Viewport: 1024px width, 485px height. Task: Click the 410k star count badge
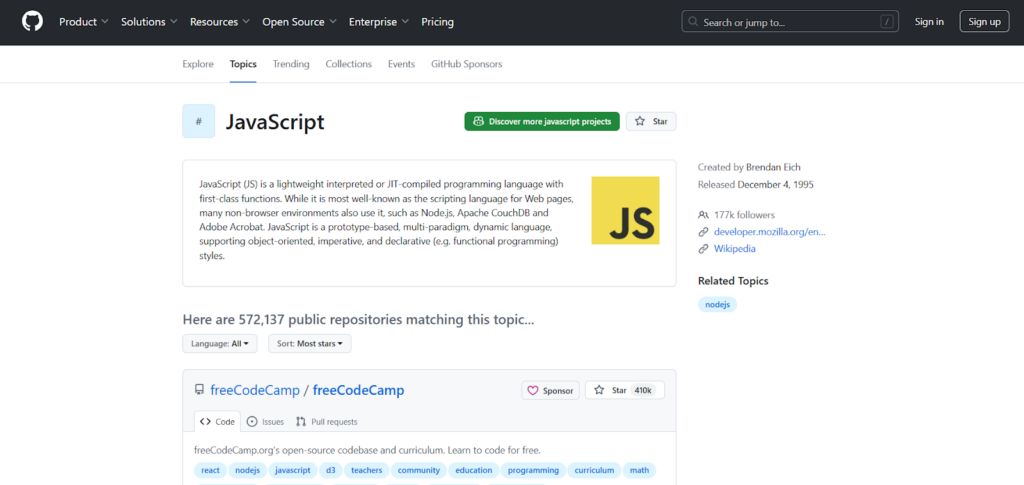coord(643,390)
